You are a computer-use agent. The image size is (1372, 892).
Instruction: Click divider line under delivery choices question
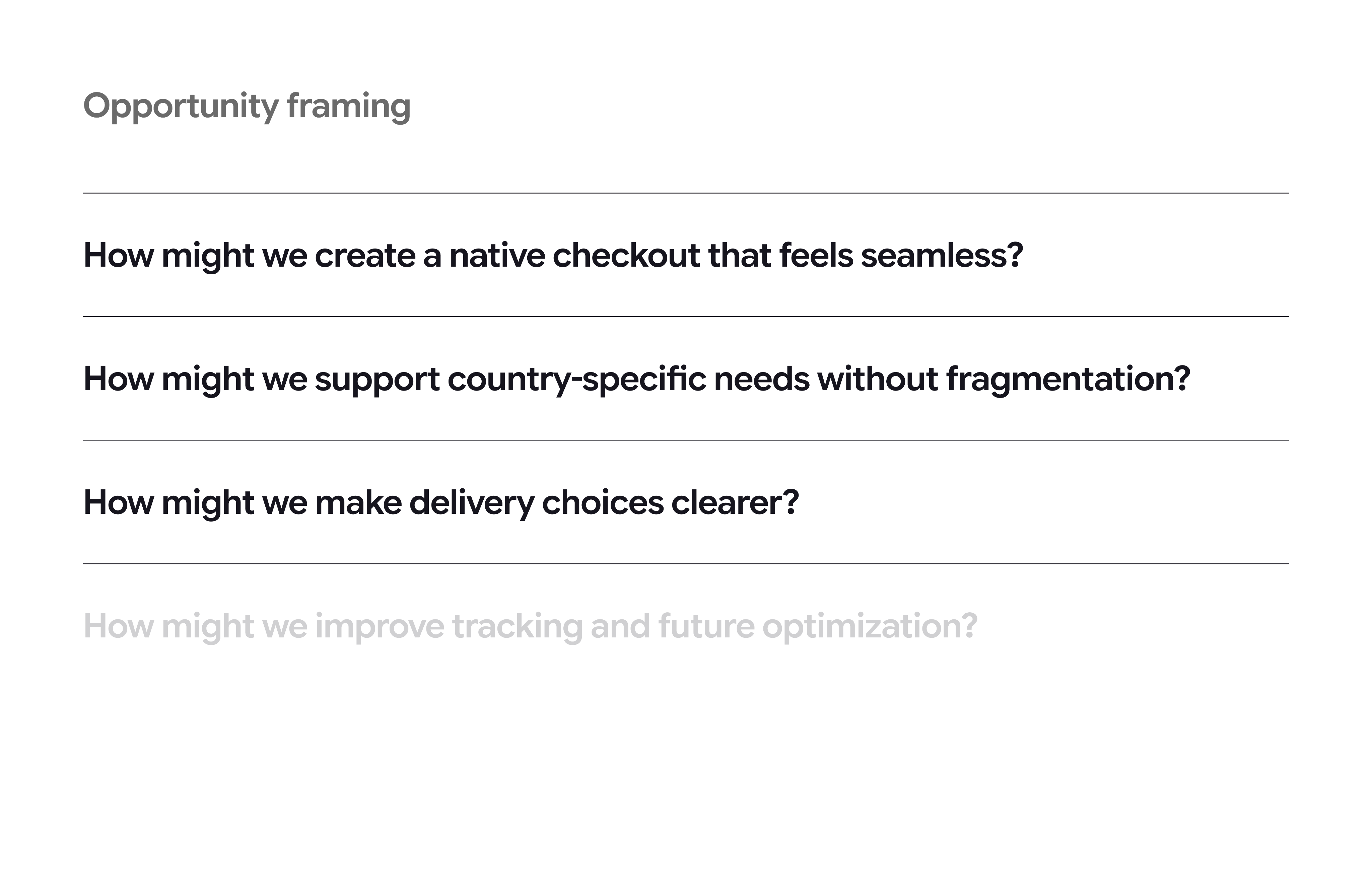point(686,564)
